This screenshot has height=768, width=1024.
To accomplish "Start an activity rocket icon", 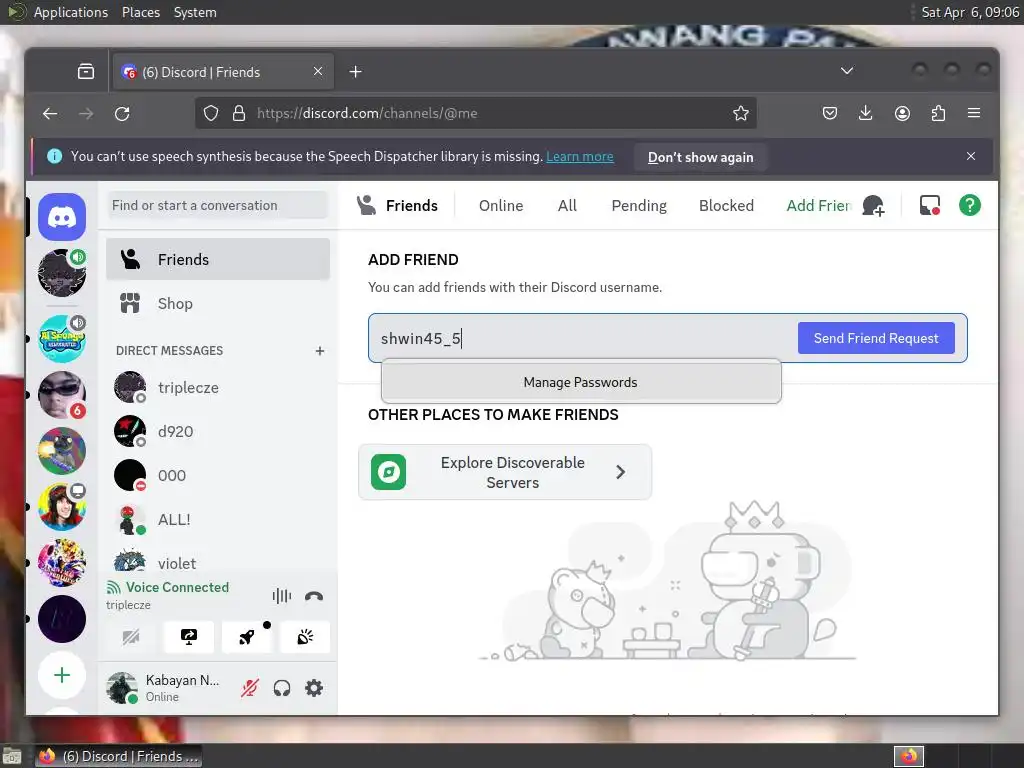I will 247,637.
